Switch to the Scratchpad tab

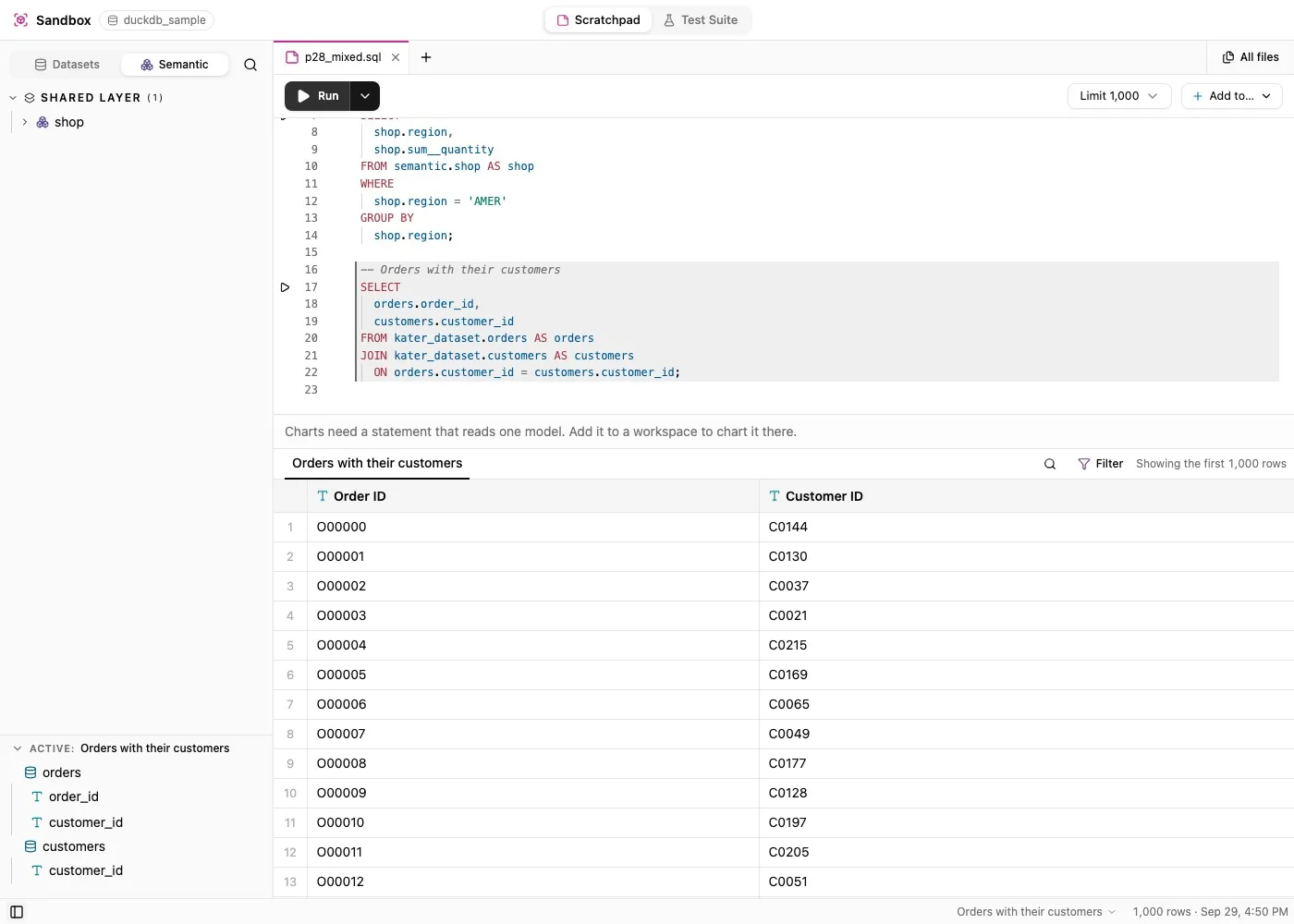[x=598, y=19]
